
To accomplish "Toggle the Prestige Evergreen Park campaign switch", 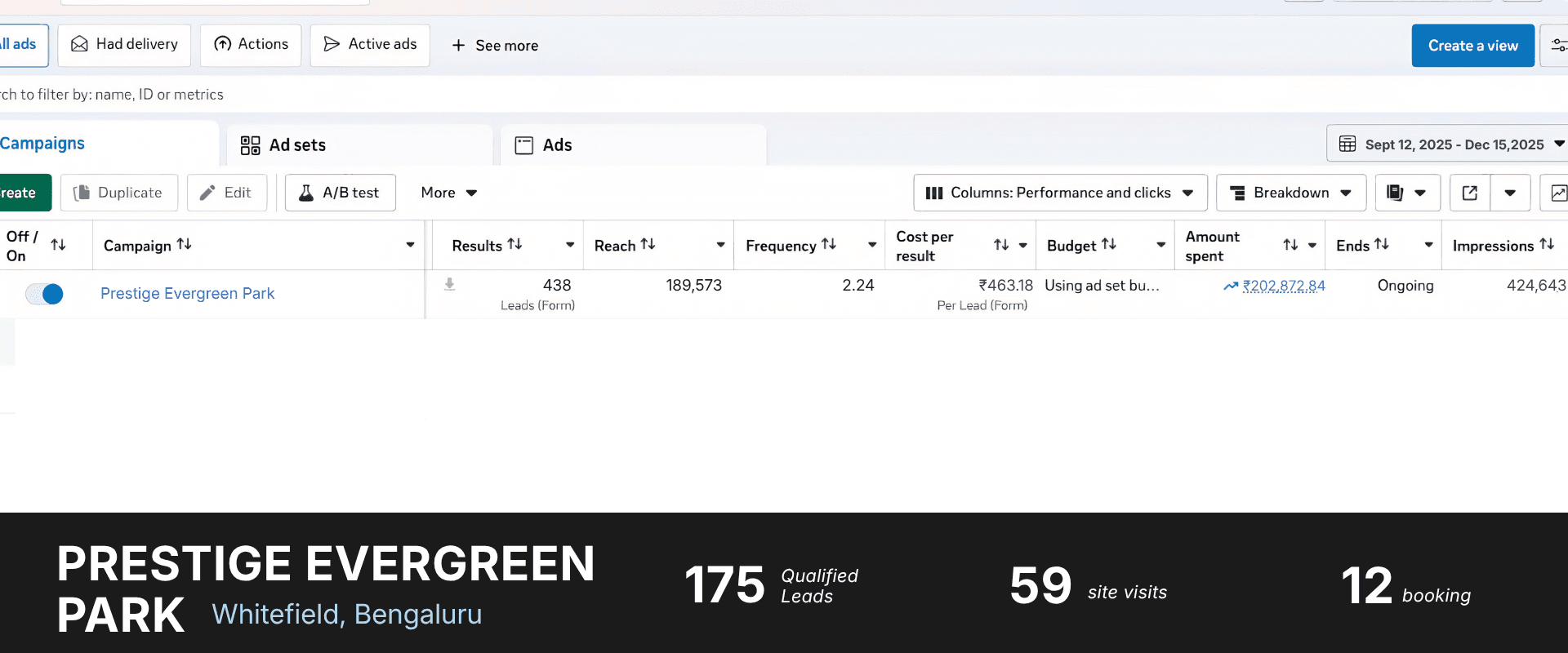I will tap(44, 294).
